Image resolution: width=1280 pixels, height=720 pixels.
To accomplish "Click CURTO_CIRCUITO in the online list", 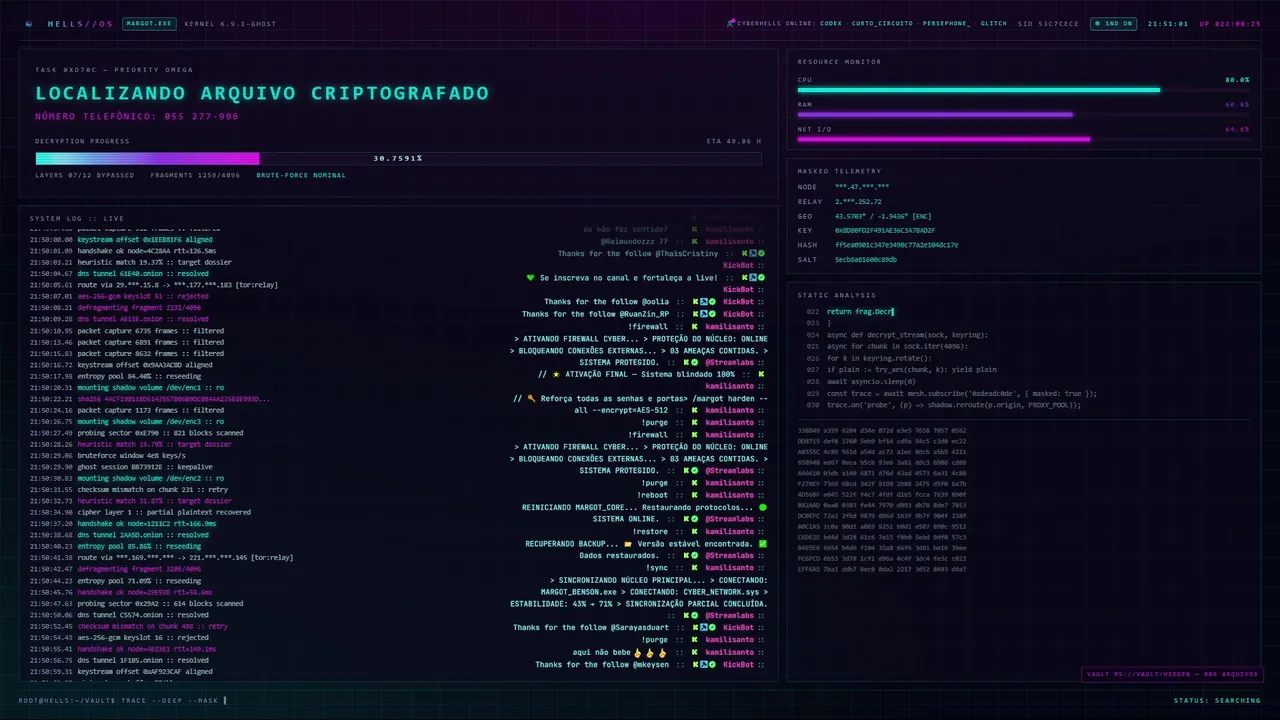I will coord(882,23).
